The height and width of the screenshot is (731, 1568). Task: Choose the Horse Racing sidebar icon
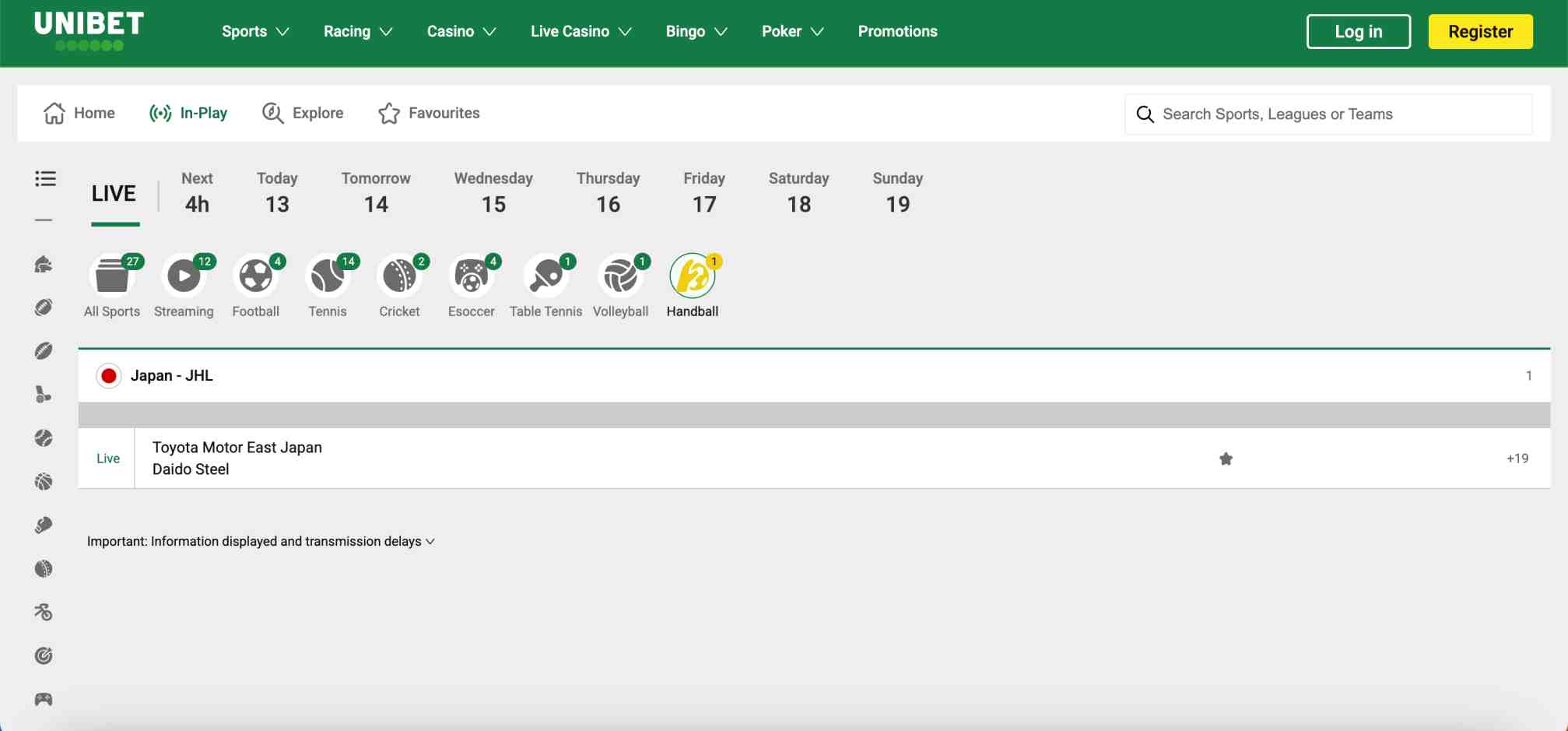(x=44, y=265)
